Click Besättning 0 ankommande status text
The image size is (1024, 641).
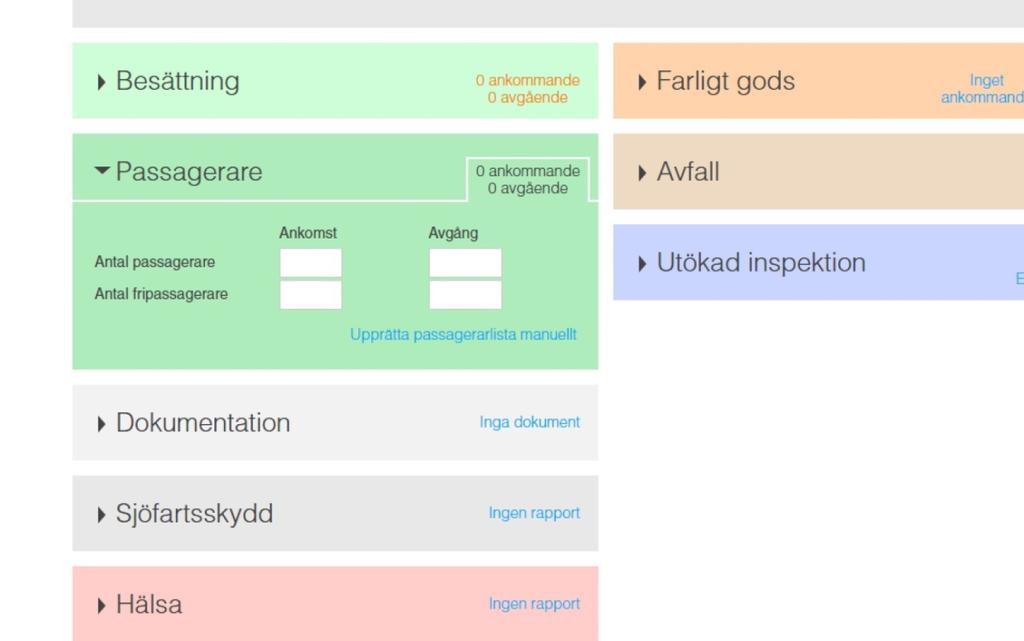pos(528,80)
